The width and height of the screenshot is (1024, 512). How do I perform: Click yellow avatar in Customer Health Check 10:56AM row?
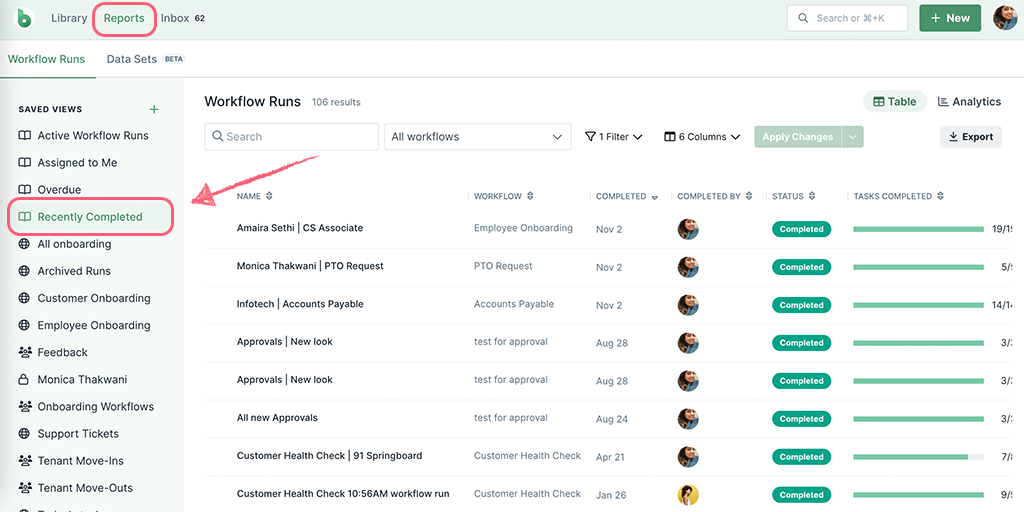(688, 494)
